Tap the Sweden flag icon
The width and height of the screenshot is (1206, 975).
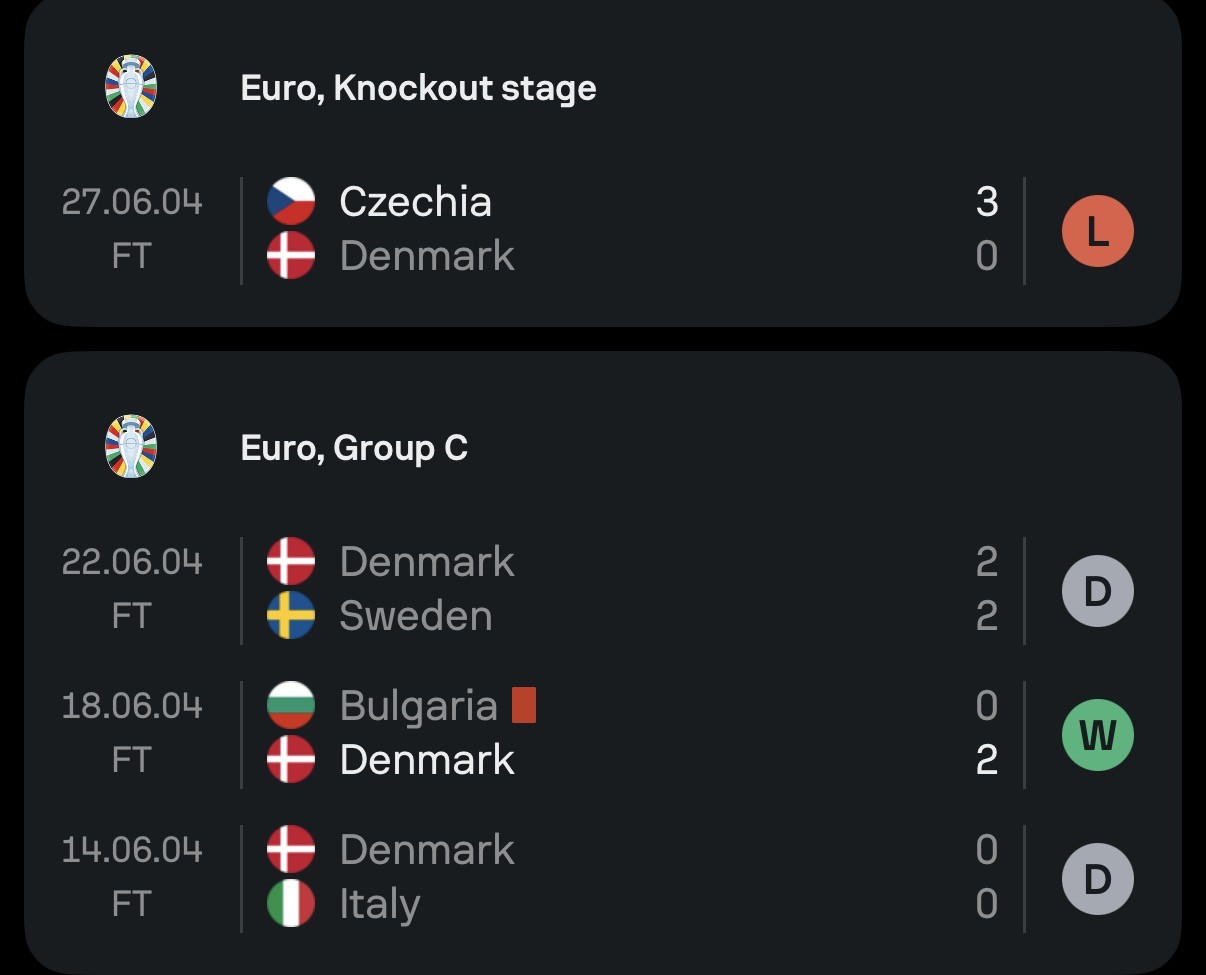[291, 616]
